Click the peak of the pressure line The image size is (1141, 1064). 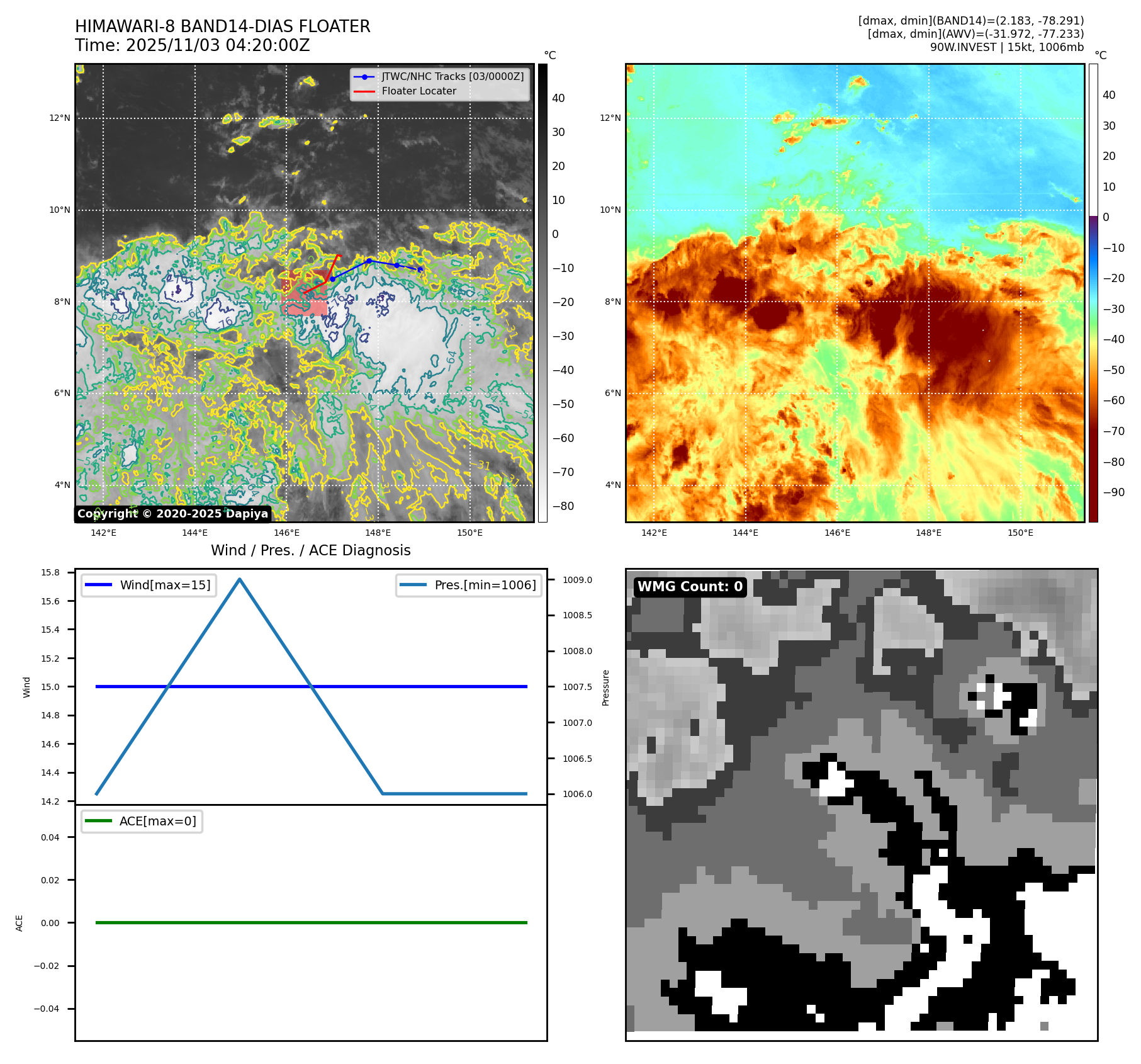pyautogui.click(x=240, y=579)
